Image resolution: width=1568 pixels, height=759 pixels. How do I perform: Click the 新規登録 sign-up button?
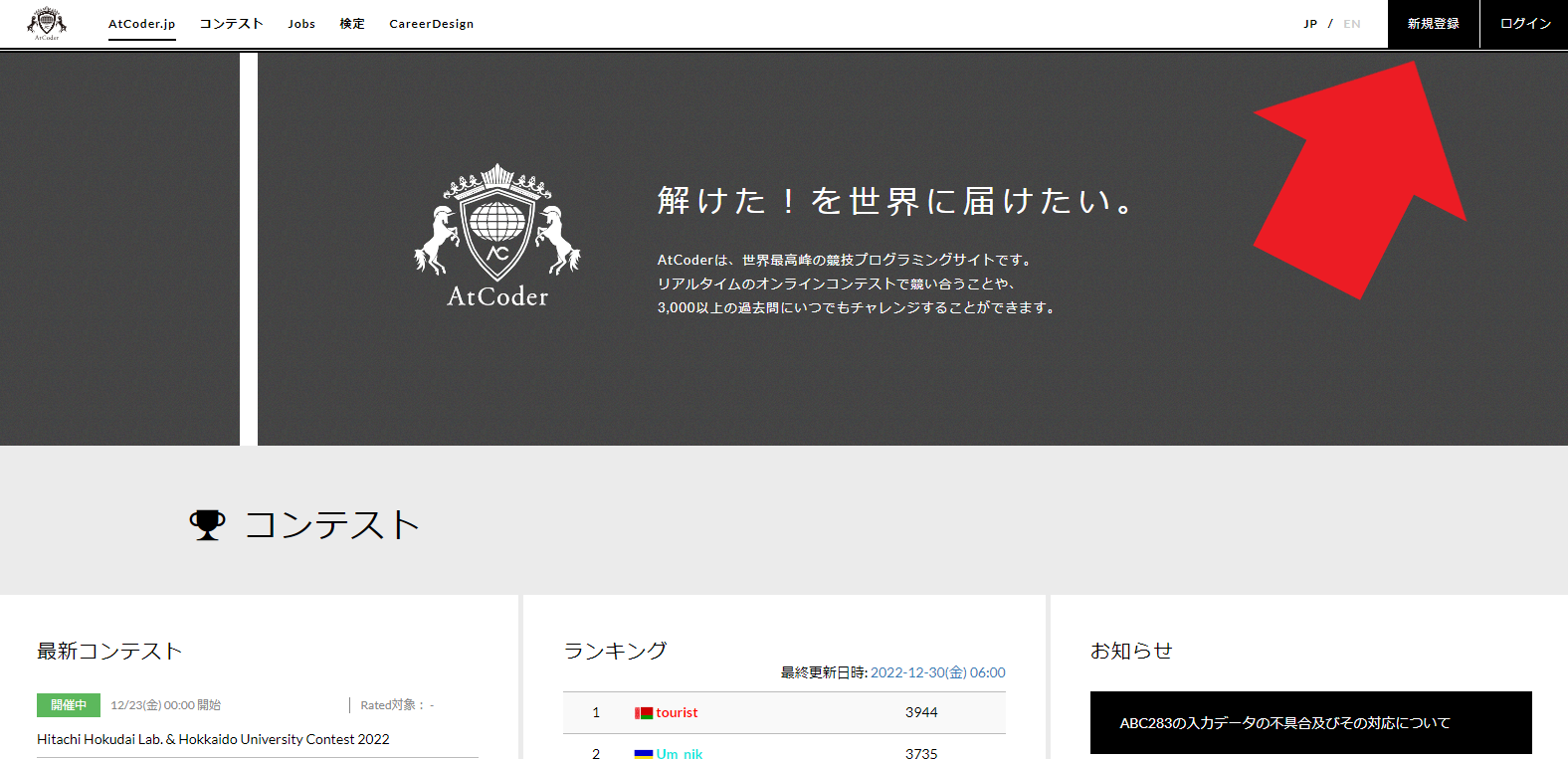(1434, 24)
